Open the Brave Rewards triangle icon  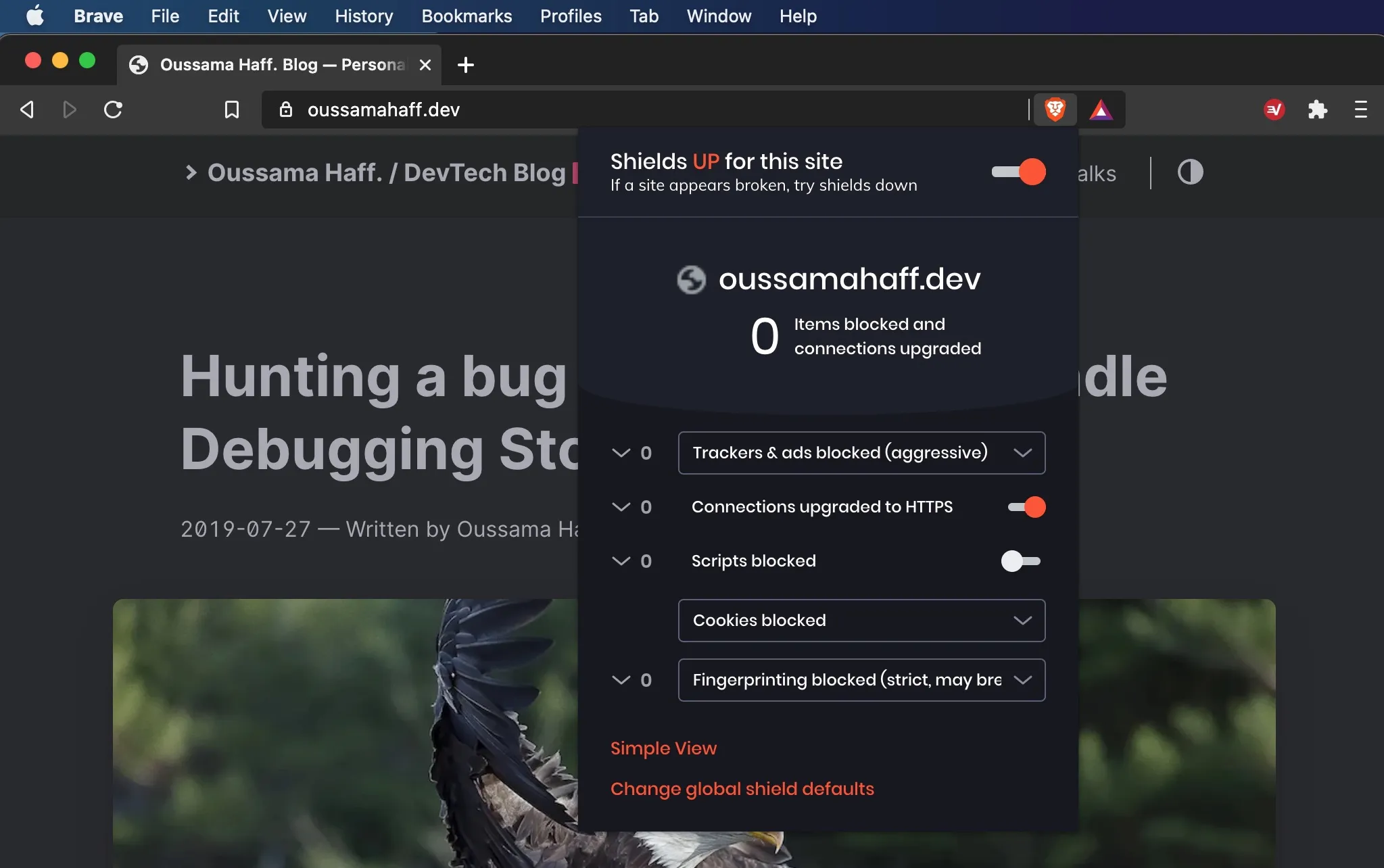point(1101,110)
